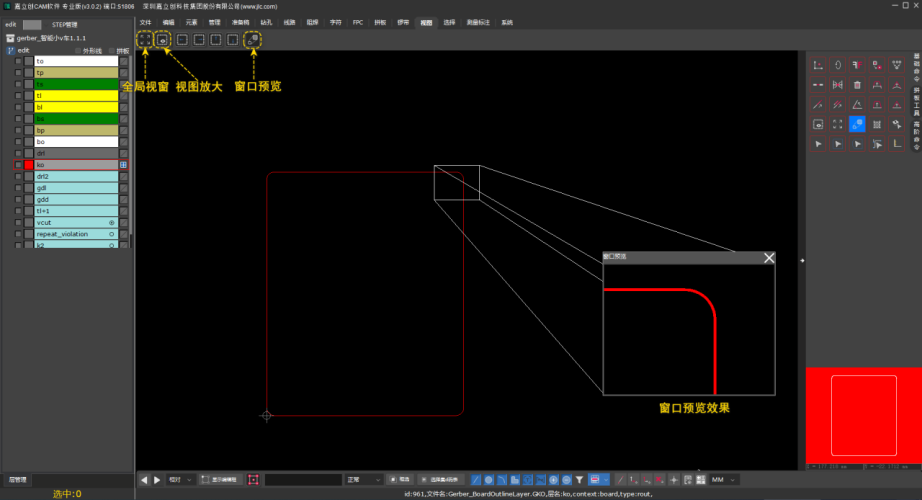Select the double parallel lines tool
922x500 pixels.
837,105
